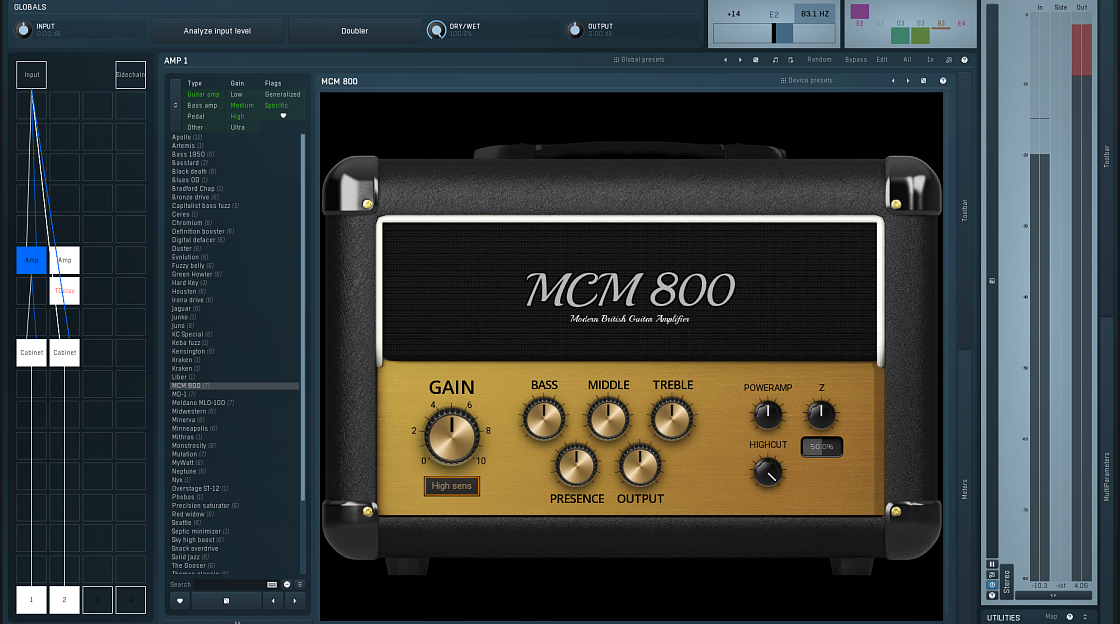Toggle the Bypass option in AMP 1
The image size is (1120, 624).
[856, 60]
